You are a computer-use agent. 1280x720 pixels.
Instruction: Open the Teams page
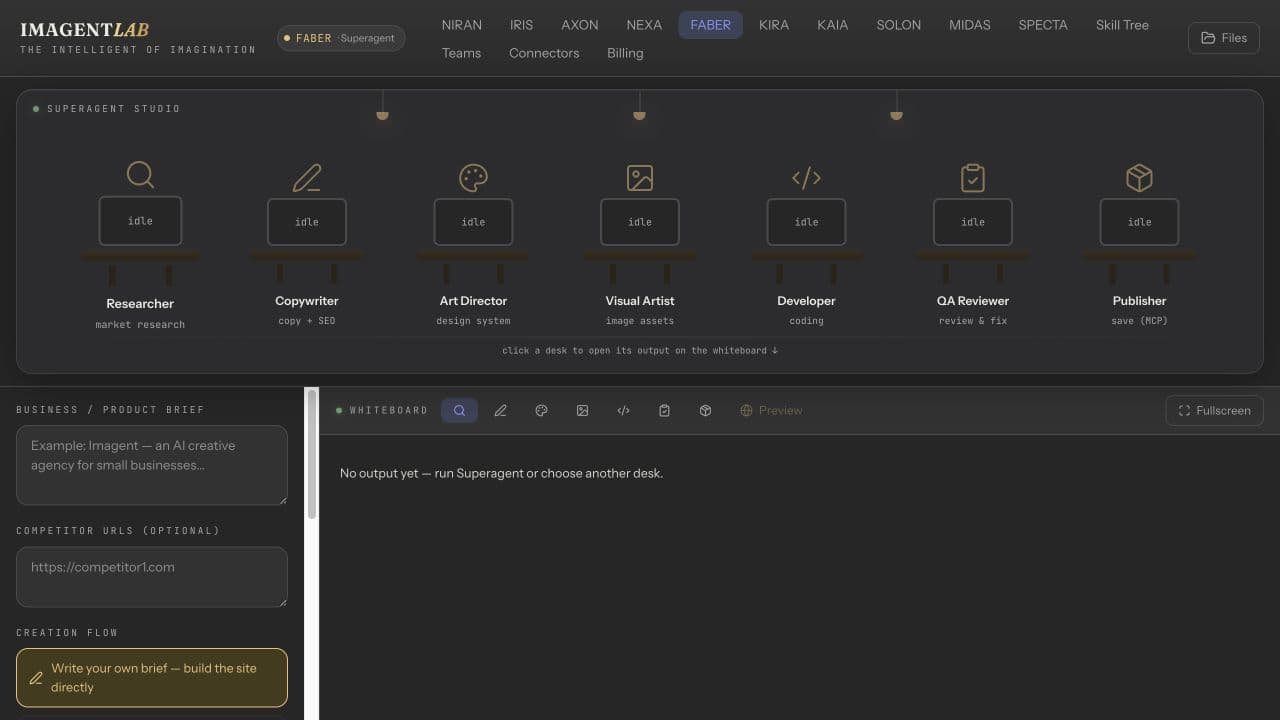(461, 53)
